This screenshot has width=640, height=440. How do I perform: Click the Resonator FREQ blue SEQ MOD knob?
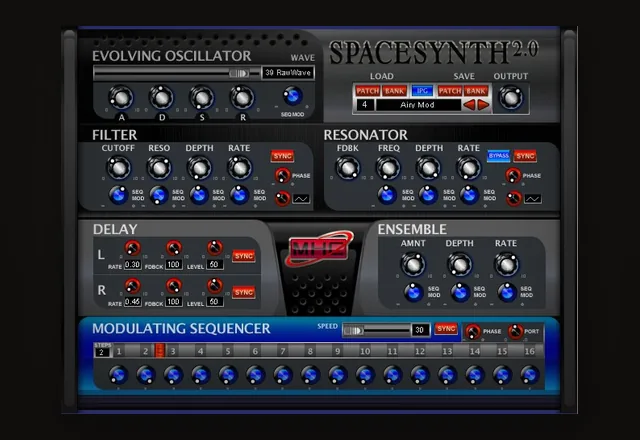click(387, 195)
